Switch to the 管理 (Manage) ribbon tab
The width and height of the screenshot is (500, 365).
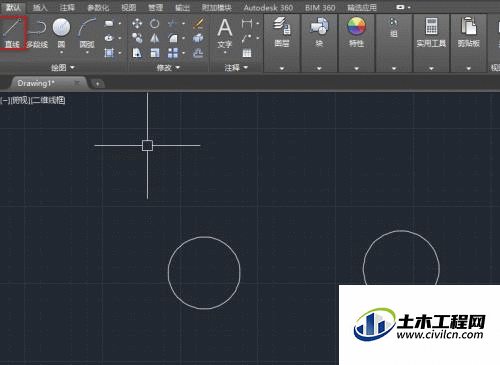pyautogui.click(x=155, y=7)
